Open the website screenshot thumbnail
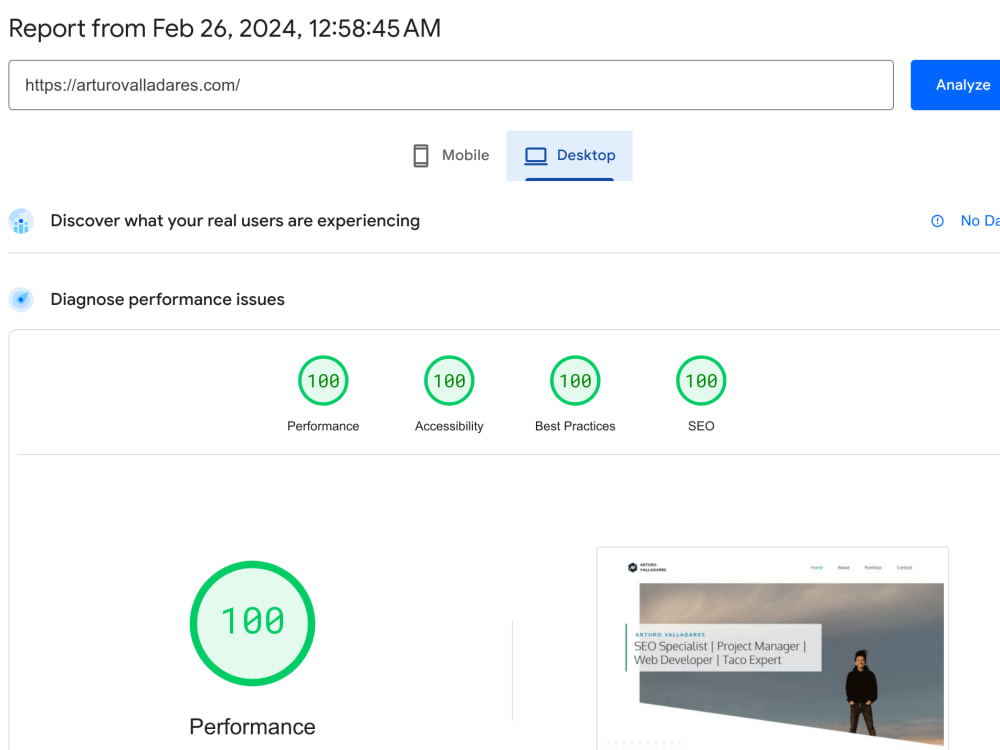This screenshot has height=750, width=1000. click(x=772, y=648)
